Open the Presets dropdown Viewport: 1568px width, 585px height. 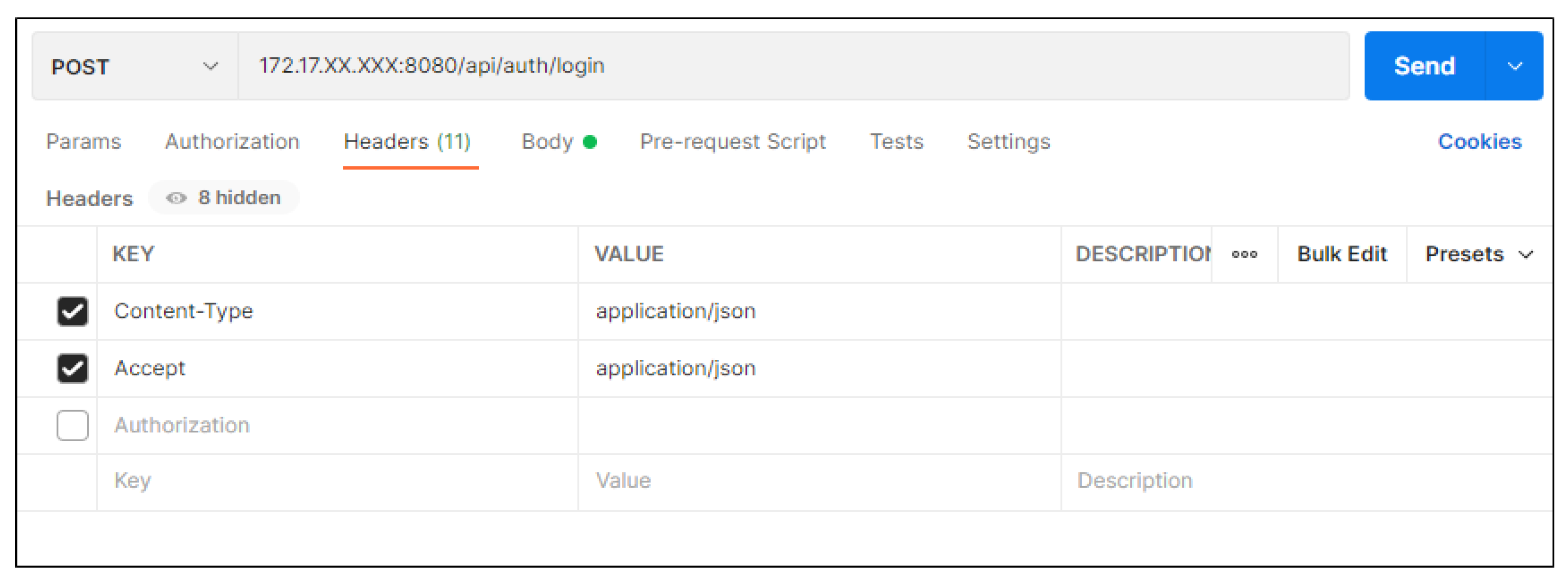click(1478, 254)
